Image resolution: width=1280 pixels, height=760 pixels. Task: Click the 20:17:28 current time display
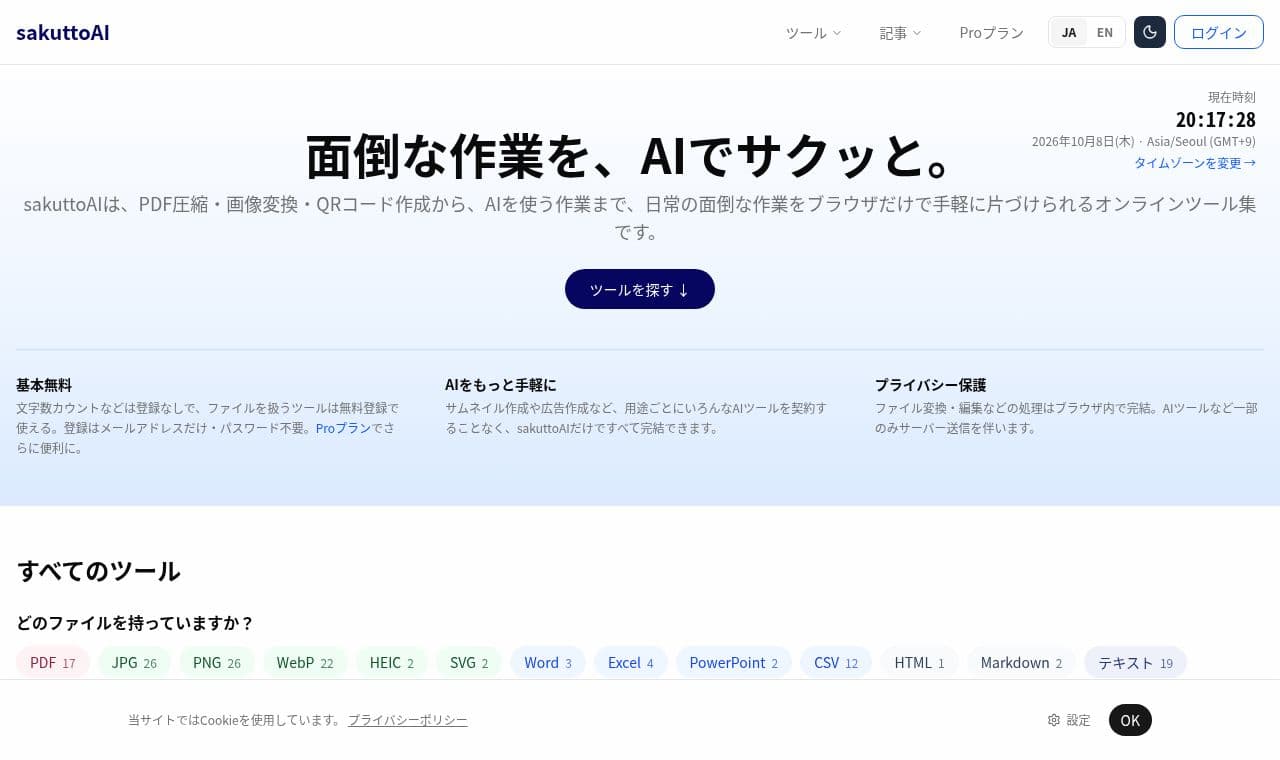tap(1215, 120)
